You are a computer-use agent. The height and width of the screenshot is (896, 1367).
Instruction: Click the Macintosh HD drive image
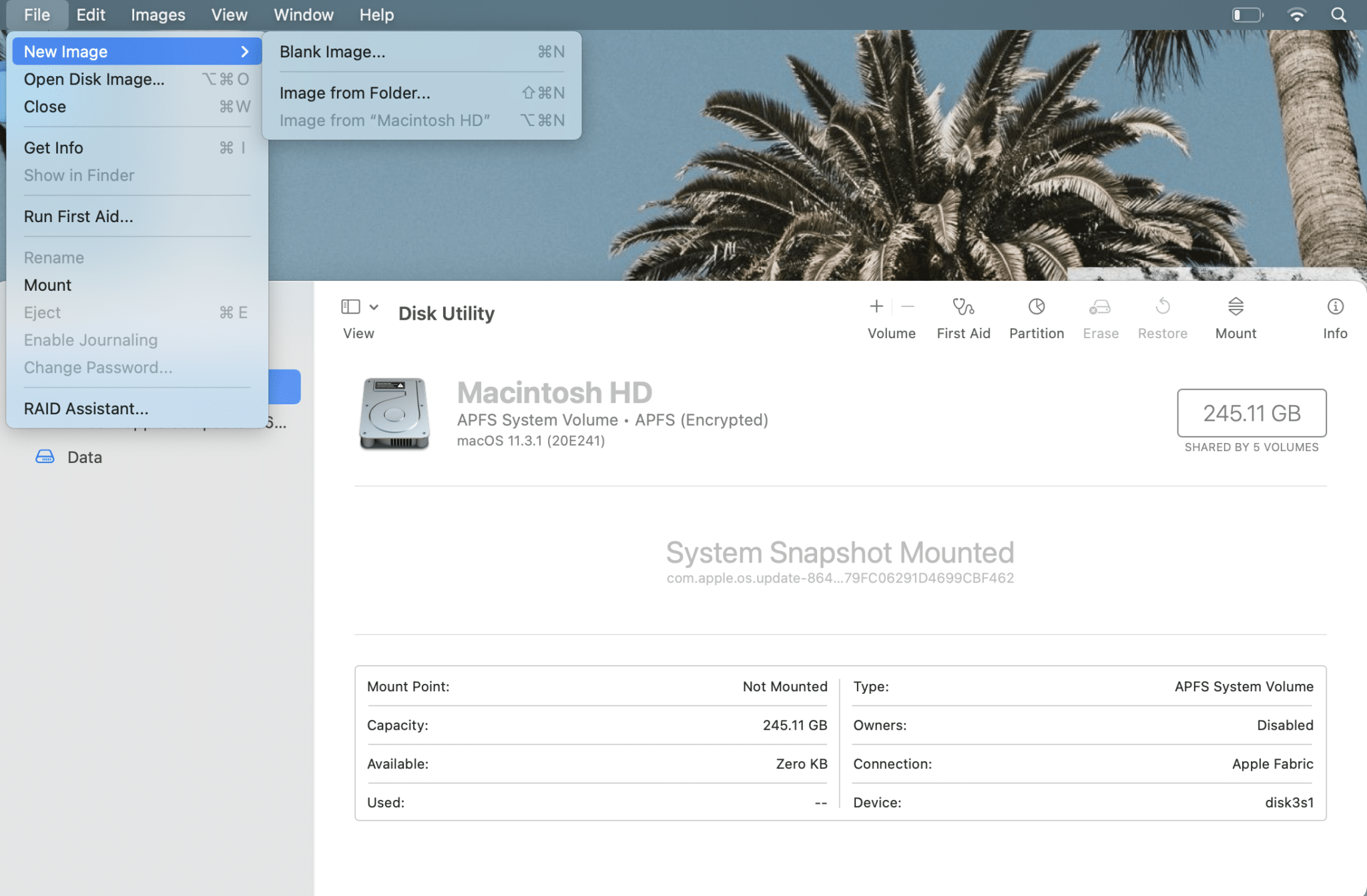click(x=394, y=414)
